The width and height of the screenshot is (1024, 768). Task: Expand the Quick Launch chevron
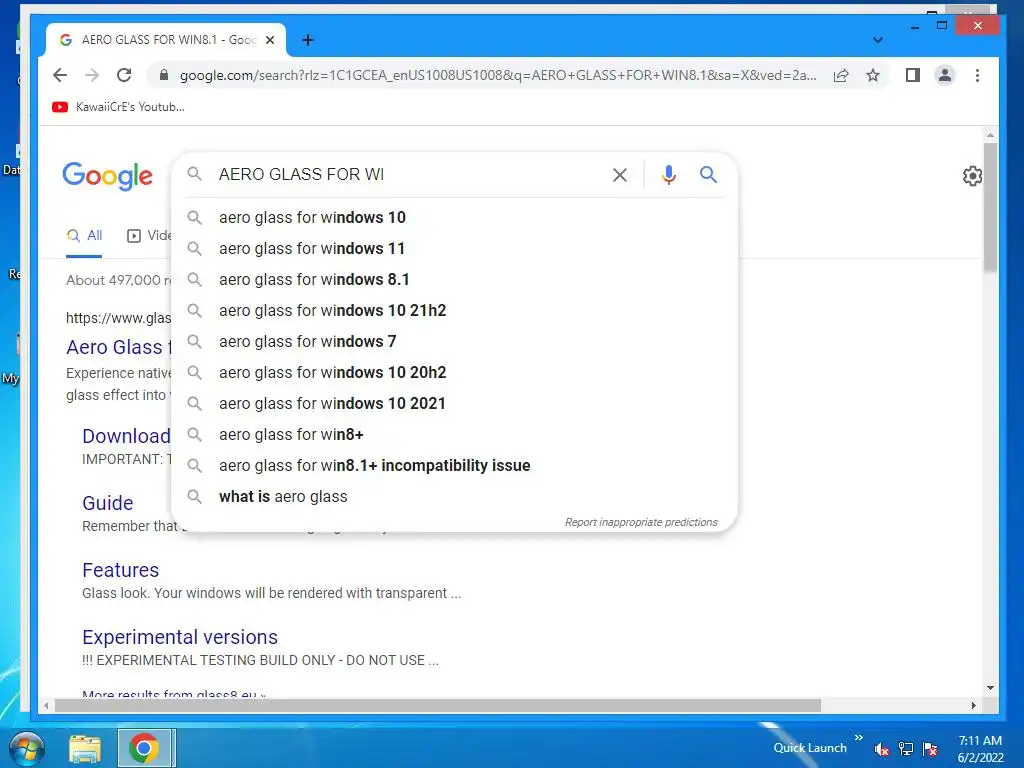click(x=858, y=737)
